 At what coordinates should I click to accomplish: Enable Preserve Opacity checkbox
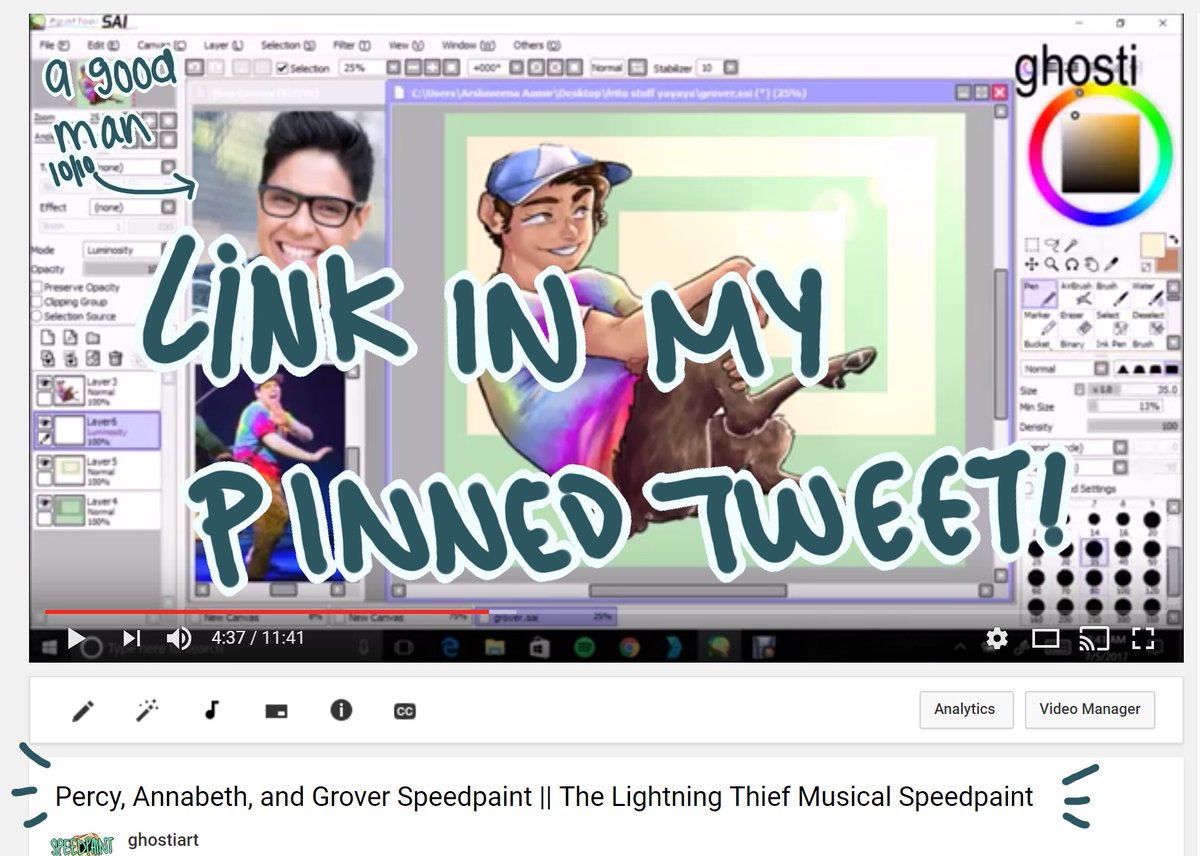pyautogui.click(x=36, y=288)
